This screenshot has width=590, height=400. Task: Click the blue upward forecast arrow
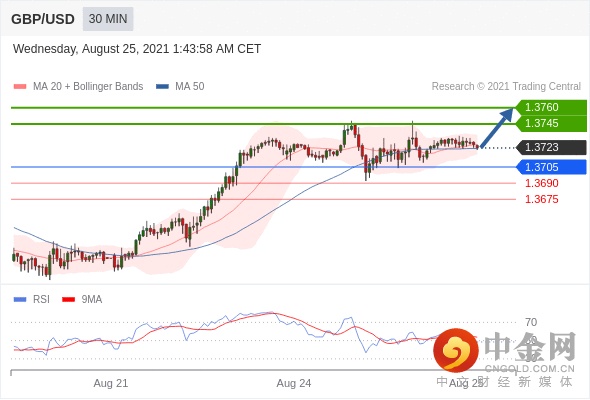[x=497, y=128]
